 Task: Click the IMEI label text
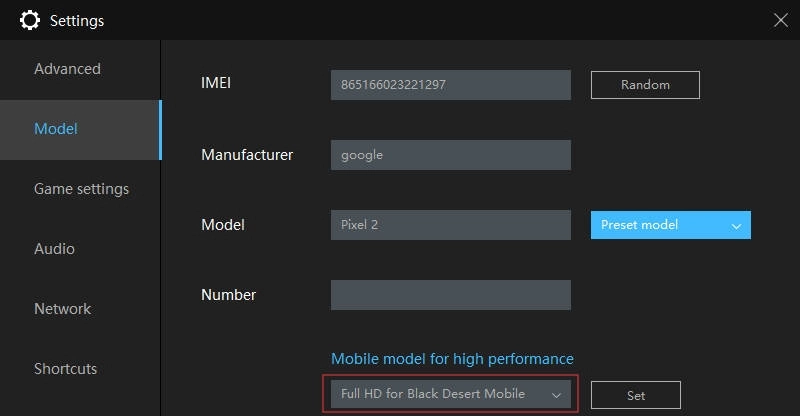coord(216,85)
